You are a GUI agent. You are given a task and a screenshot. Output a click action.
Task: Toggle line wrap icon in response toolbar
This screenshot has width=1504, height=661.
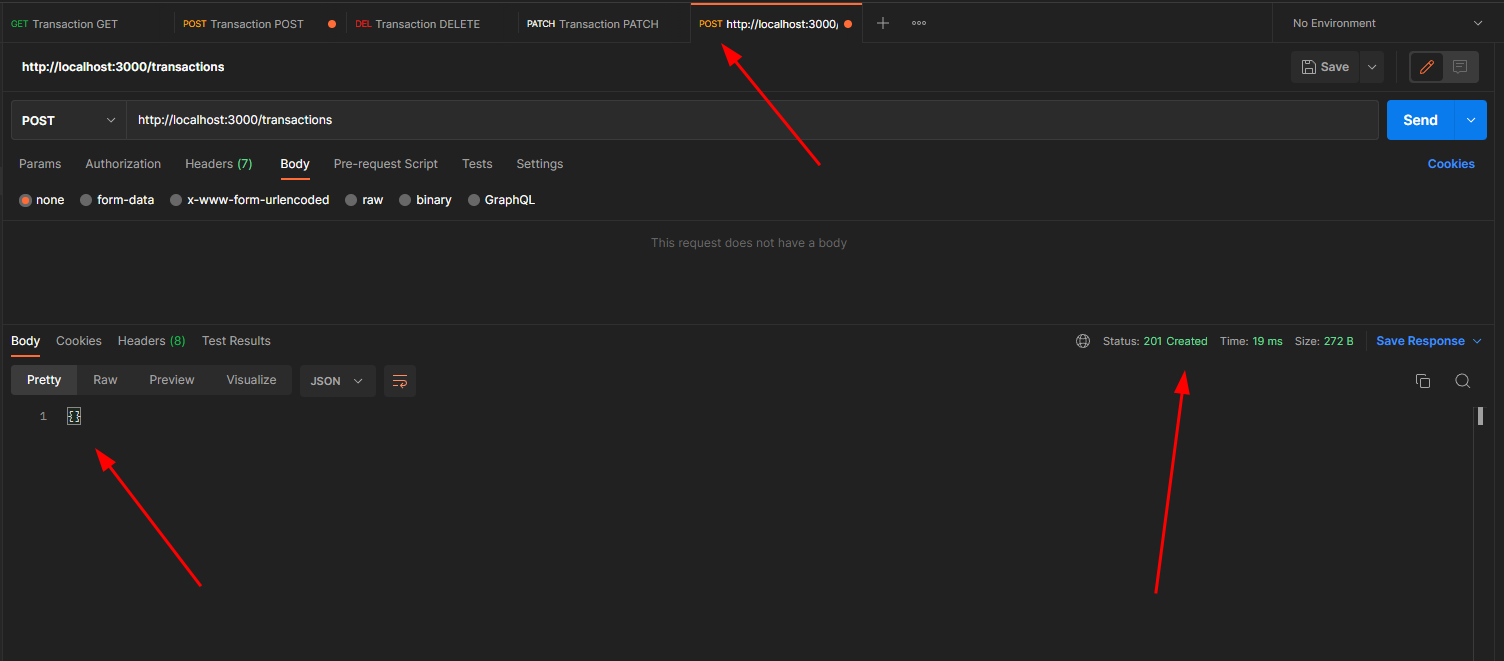pyautogui.click(x=400, y=381)
